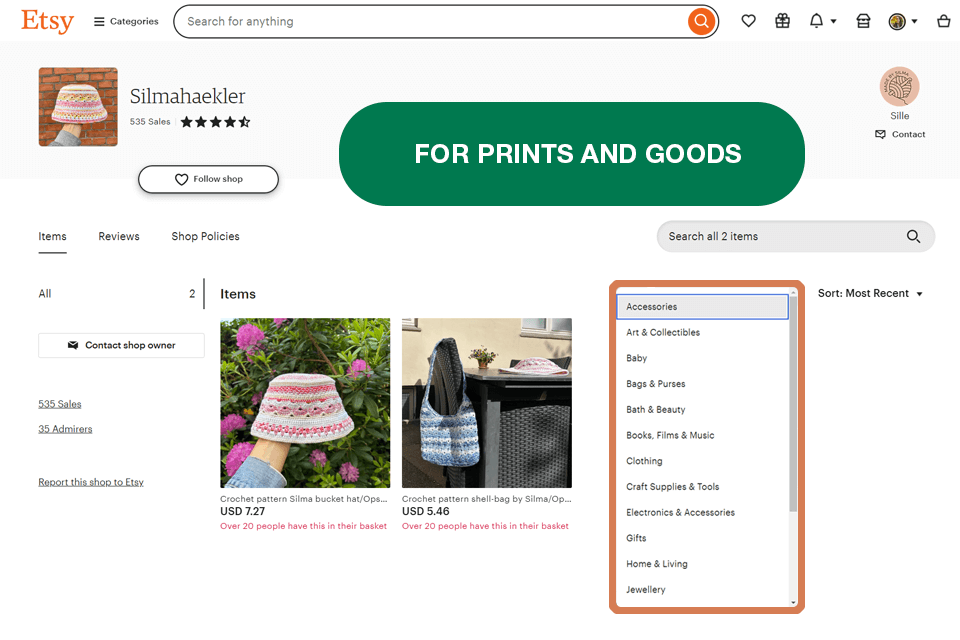Select Electronics & Accessories category
Screen dimensions: 960x640
pos(702,513)
